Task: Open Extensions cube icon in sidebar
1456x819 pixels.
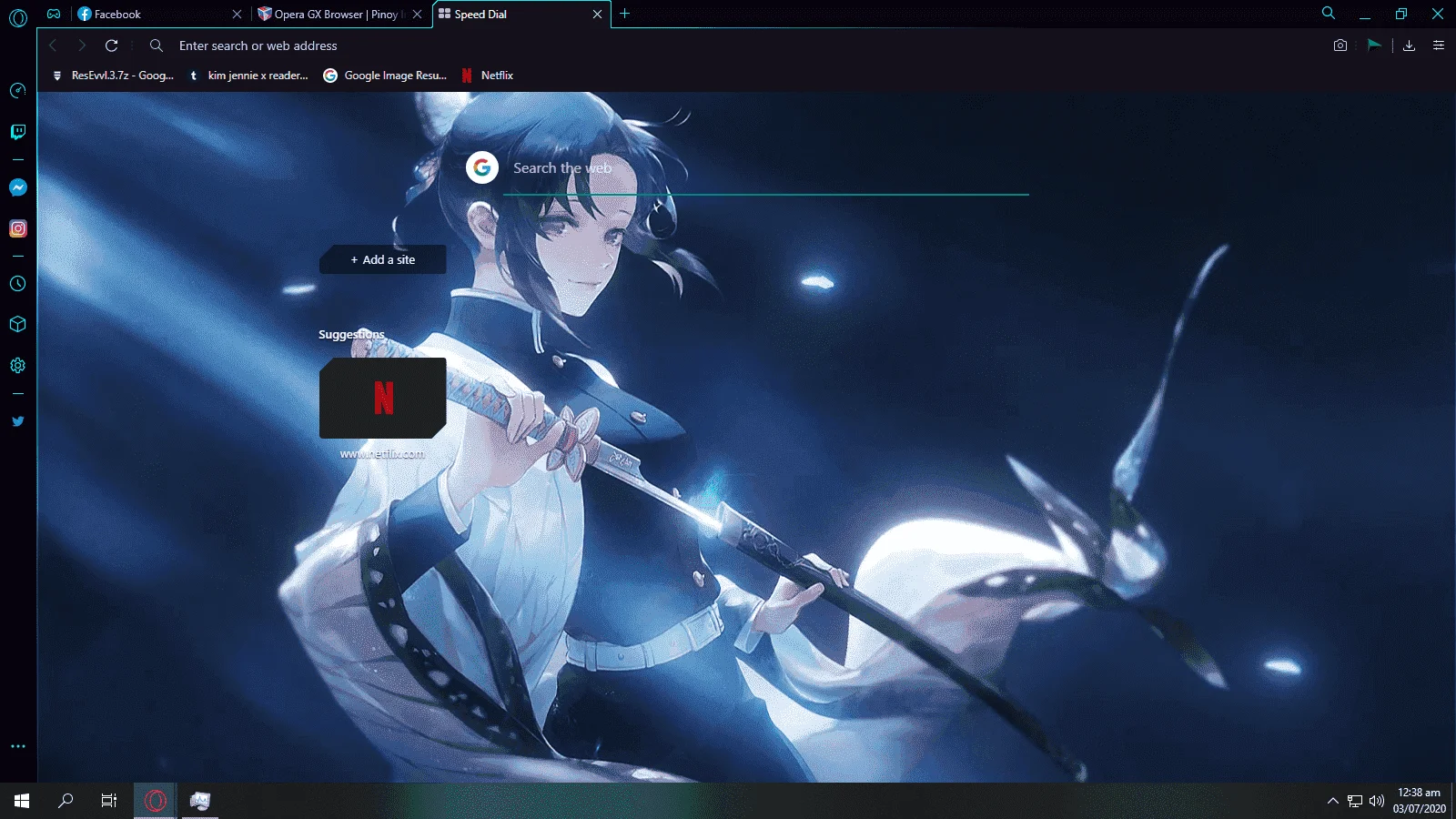Action: 17,324
